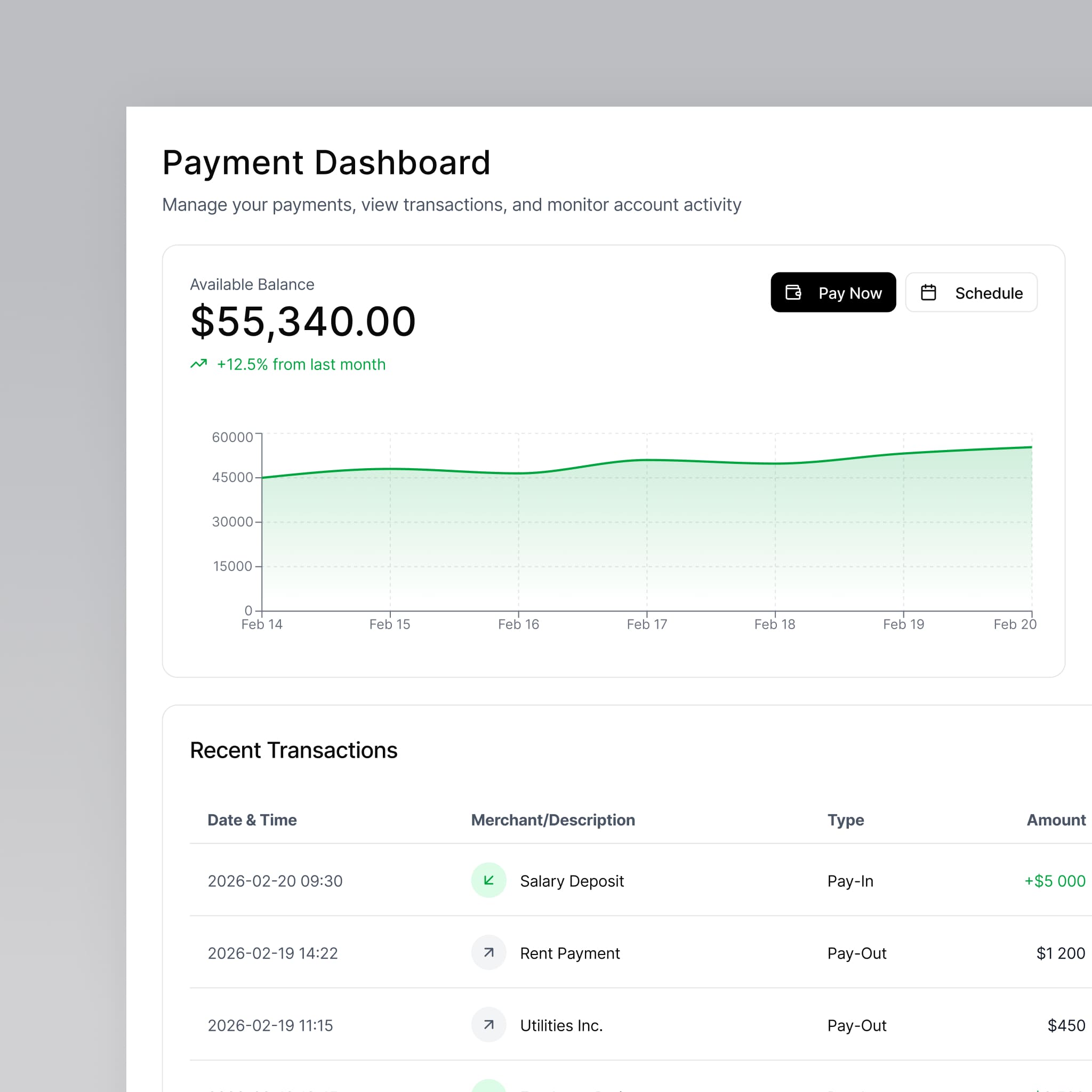
Task: Click the outgoing arrow icon beside Utilities Inc.
Action: 488,1025
